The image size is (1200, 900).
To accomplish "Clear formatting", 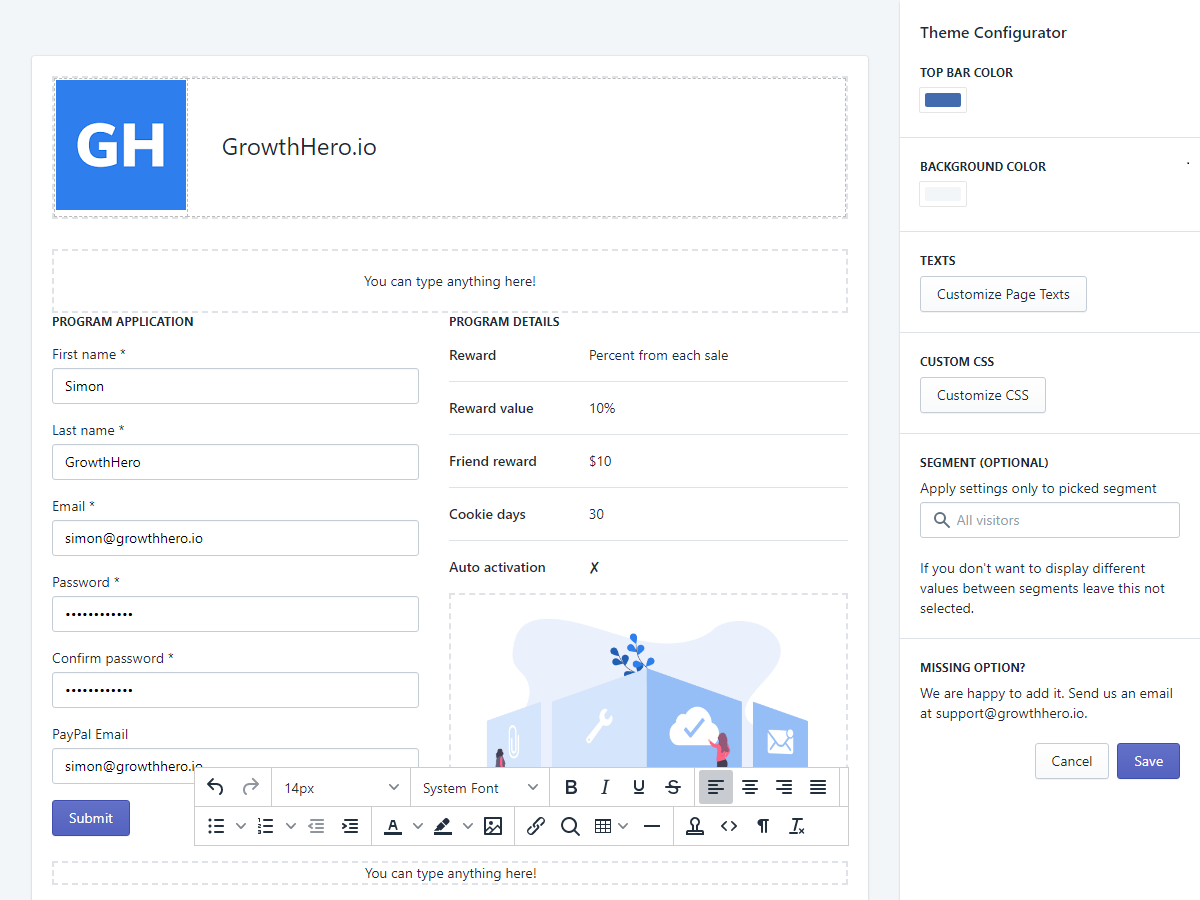I will pos(797,826).
